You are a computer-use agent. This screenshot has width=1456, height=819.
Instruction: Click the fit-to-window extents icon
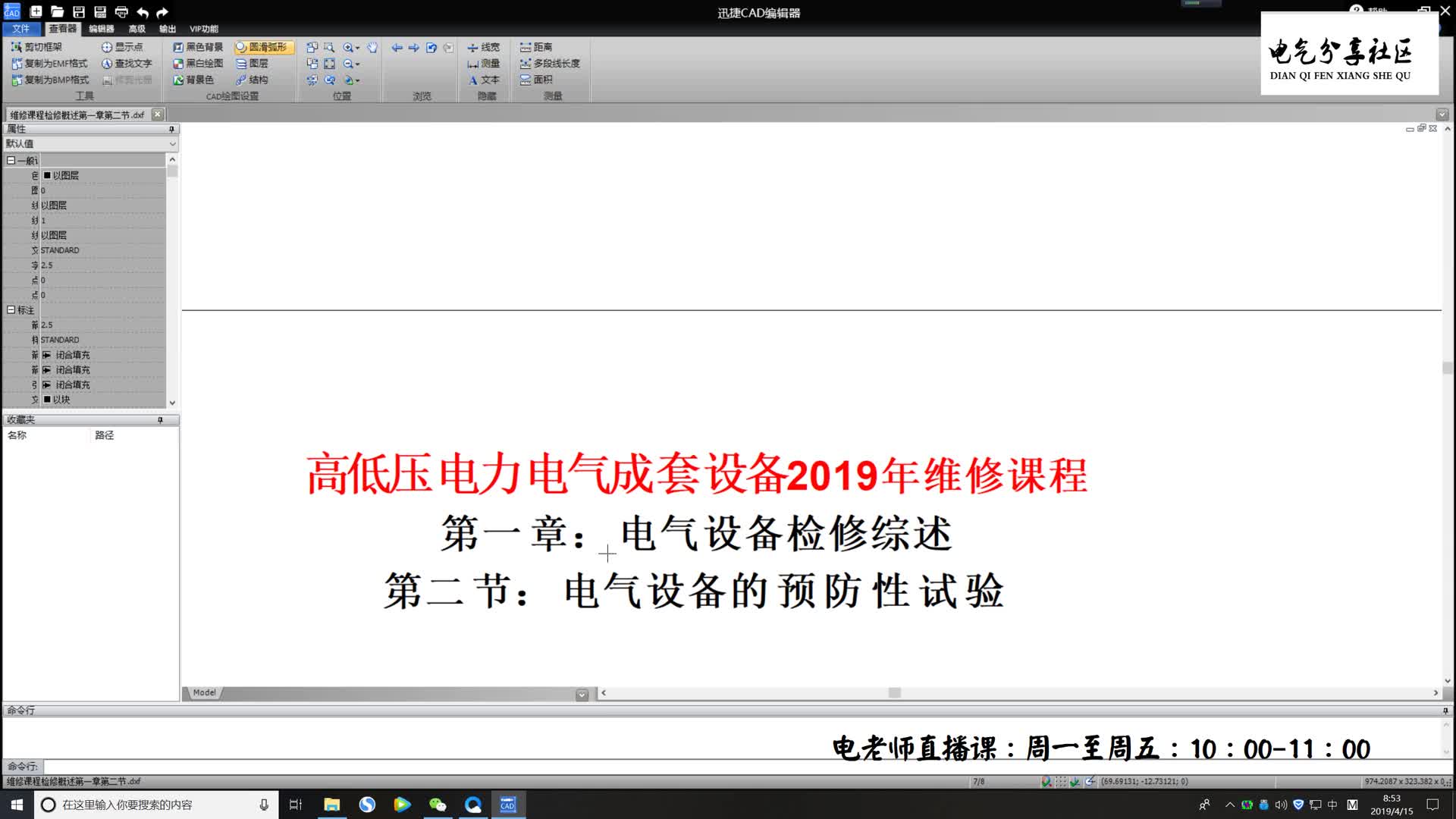pos(329,64)
